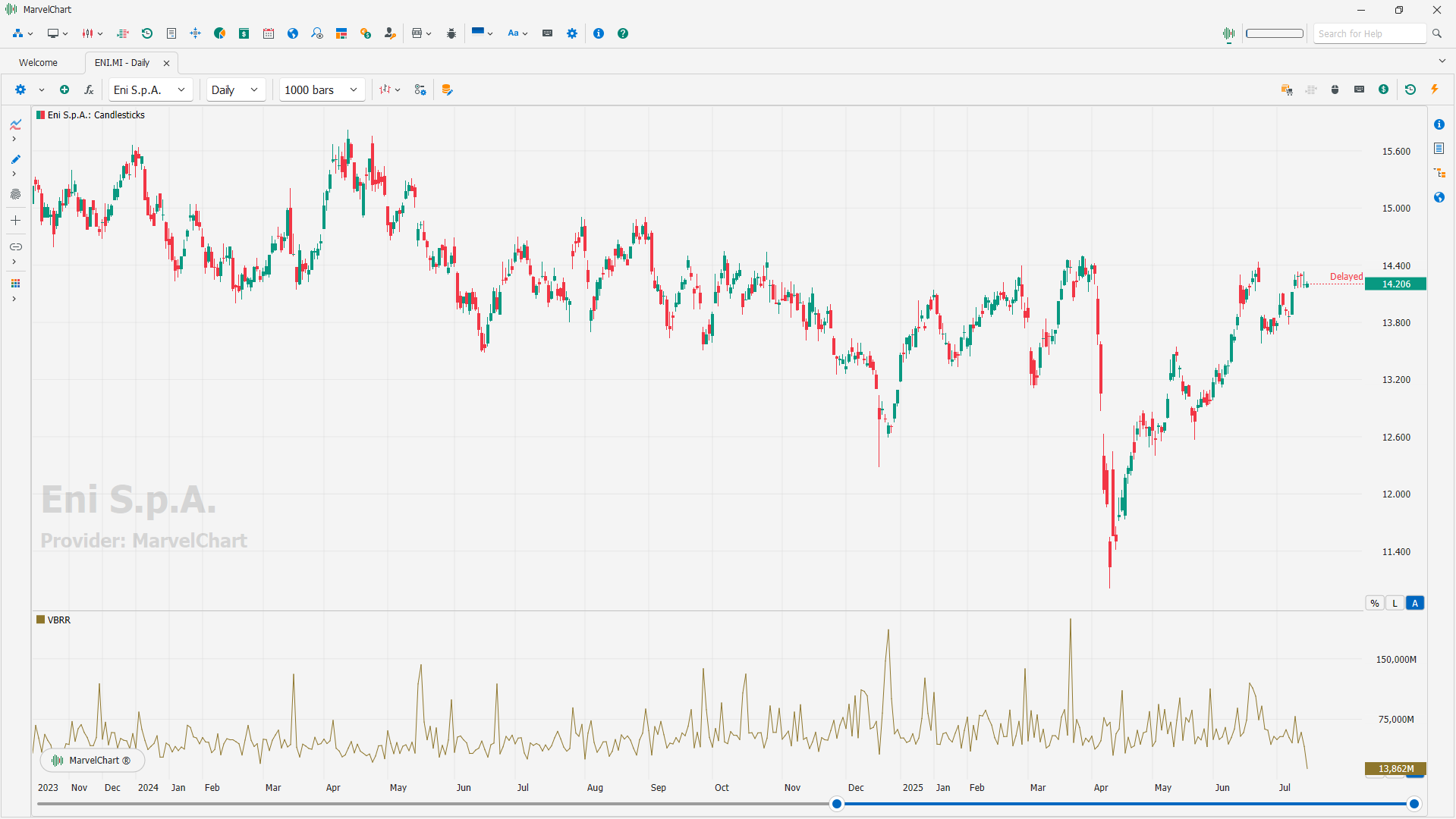Viewport: 1456px width, 819px height.
Task: Click the mouse trading icon in chart toolbar
Action: [1335, 89]
